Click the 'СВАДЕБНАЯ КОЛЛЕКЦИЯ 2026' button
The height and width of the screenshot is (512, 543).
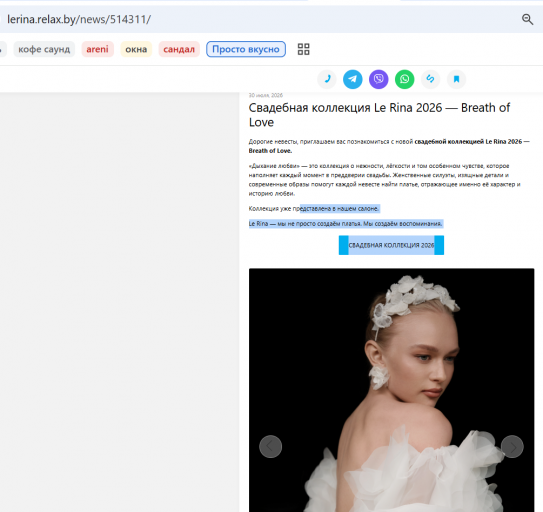391,245
